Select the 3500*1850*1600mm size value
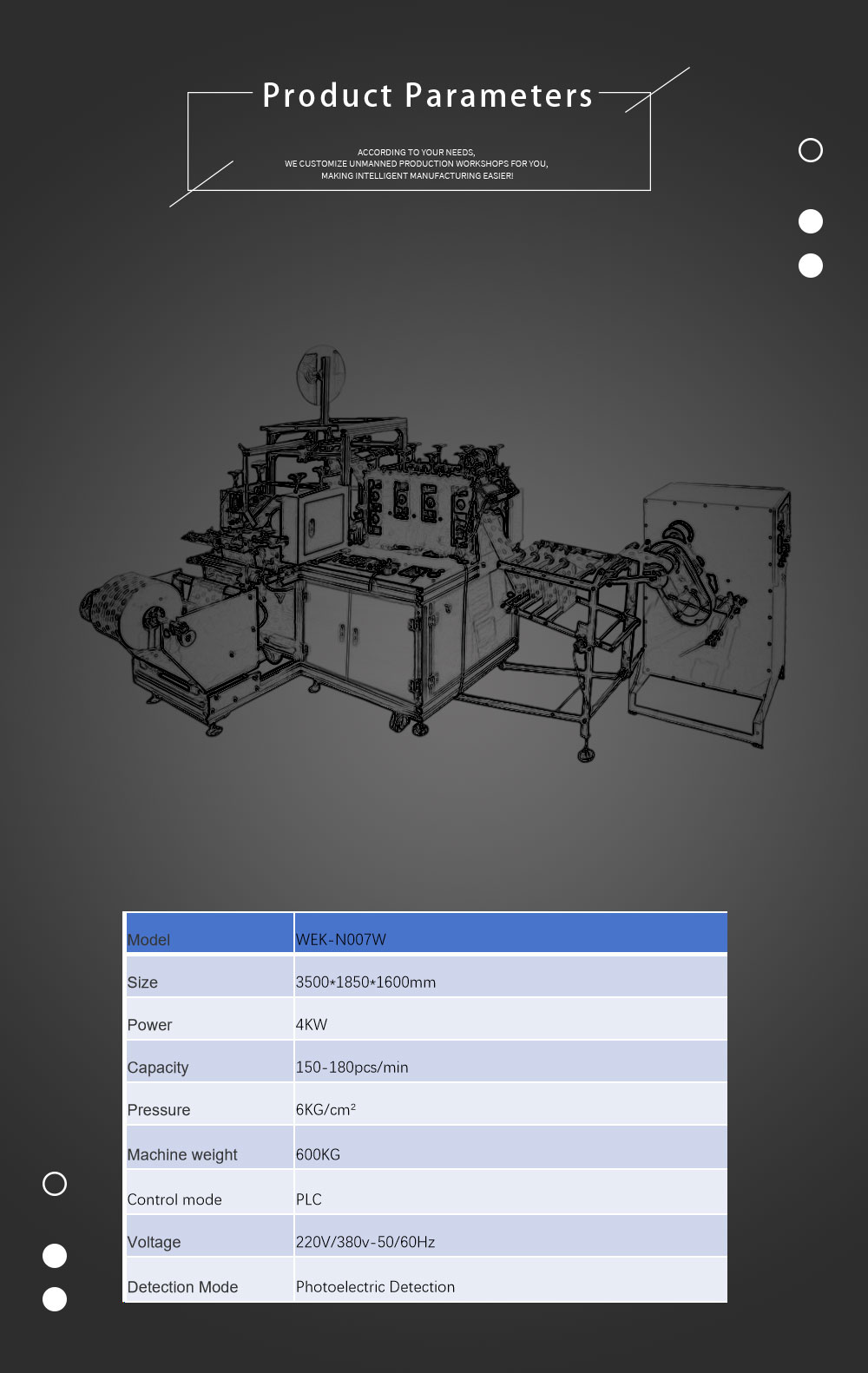 click(365, 982)
